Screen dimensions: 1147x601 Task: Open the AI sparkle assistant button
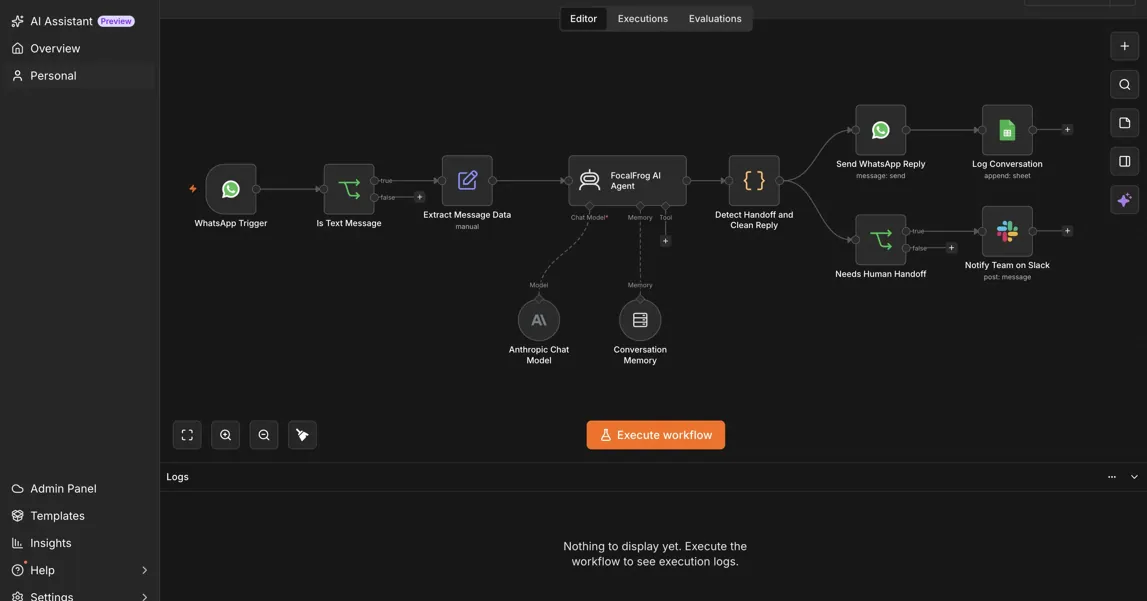click(1124, 200)
